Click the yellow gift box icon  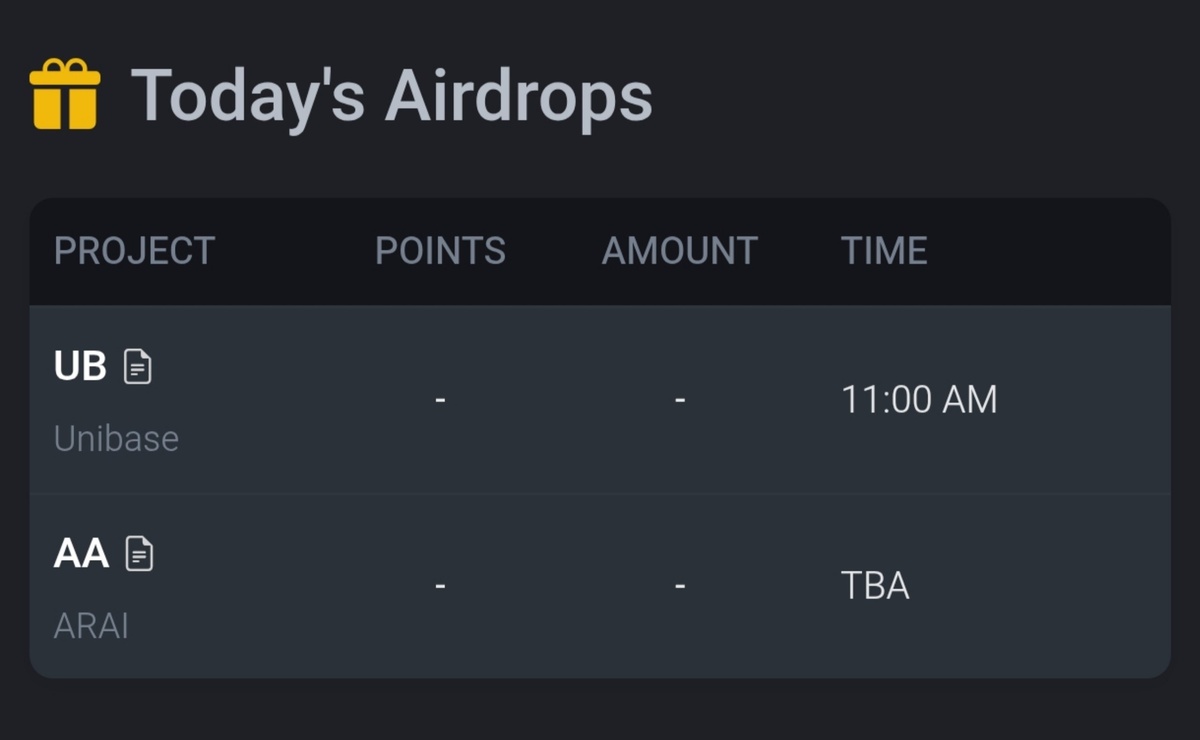[x=65, y=94]
